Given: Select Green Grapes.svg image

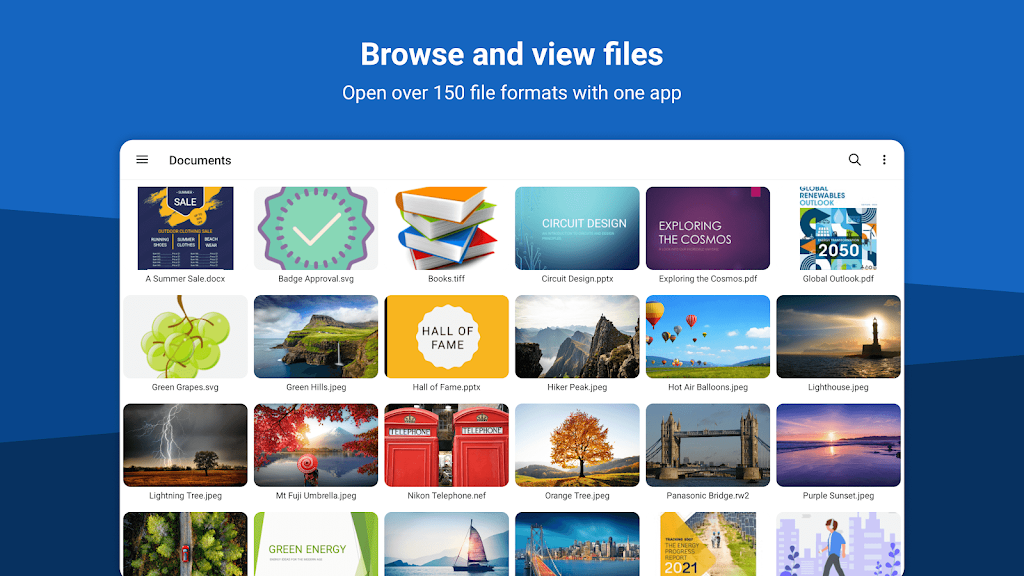Looking at the screenshot, I should (x=185, y=337).
